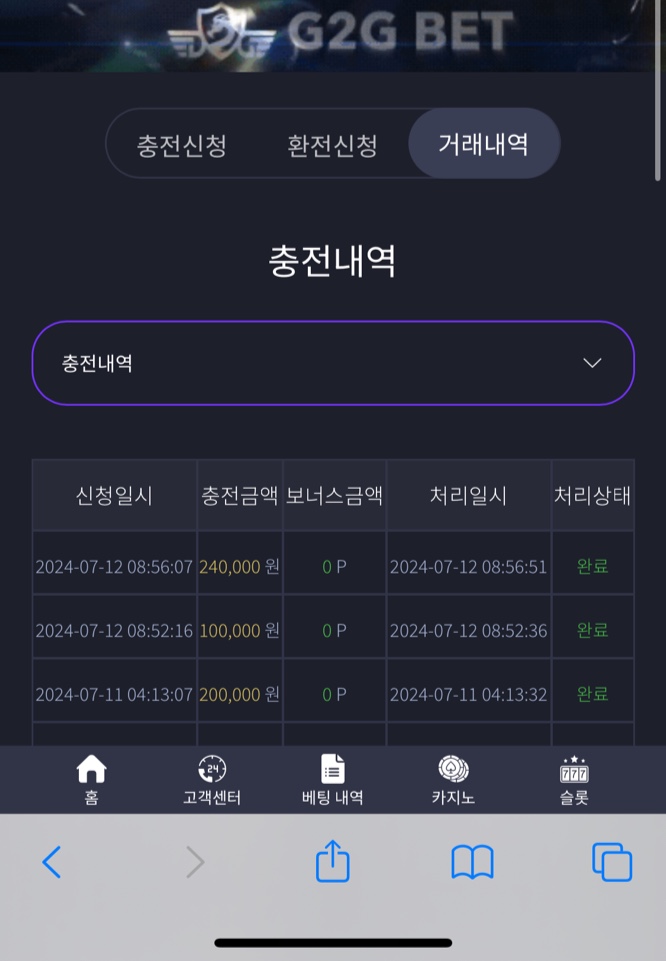Tap the 홈 home icon
666x961 pixels.
(91, 769)
